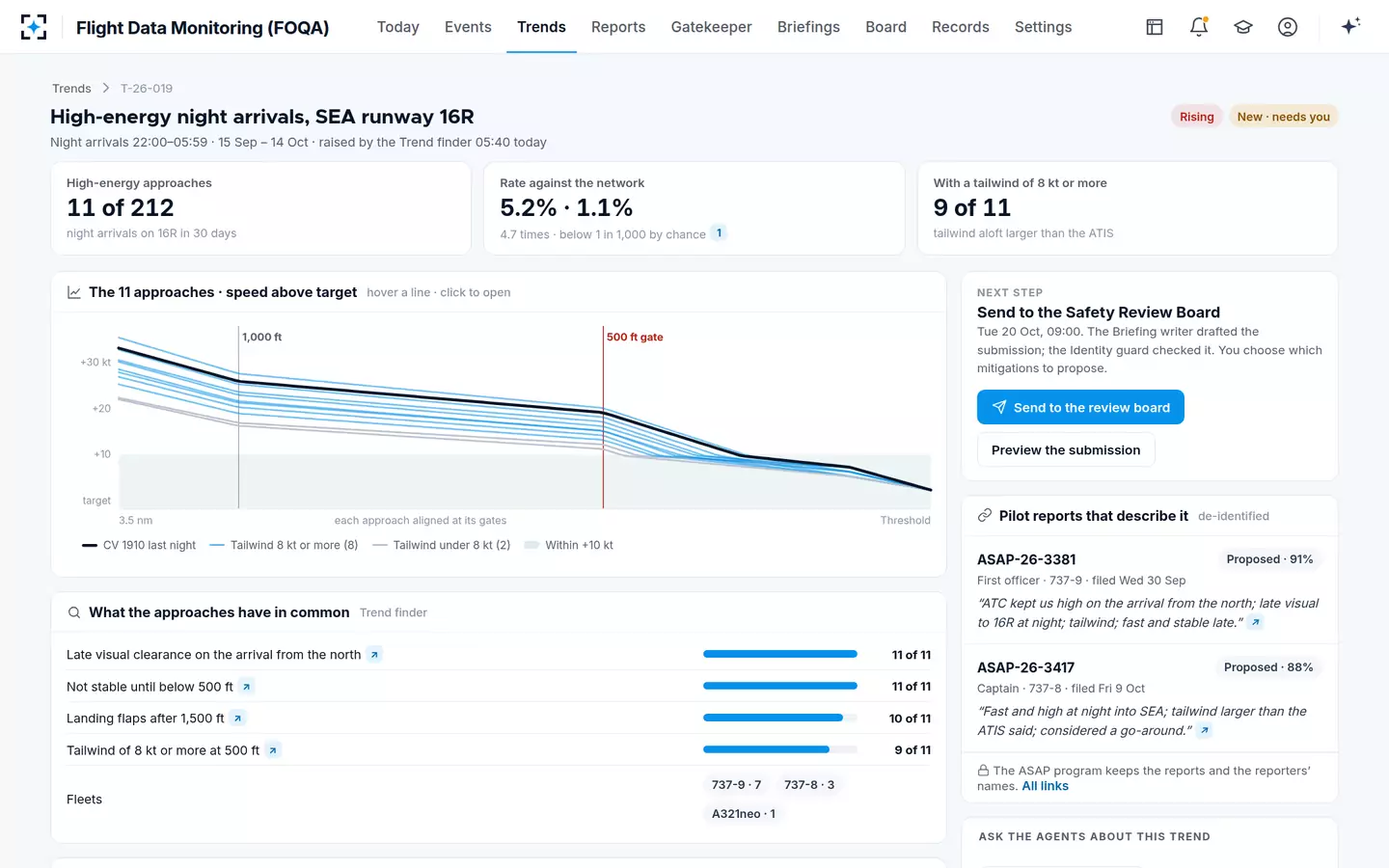Click the Rising status badge

point(1197,117)
